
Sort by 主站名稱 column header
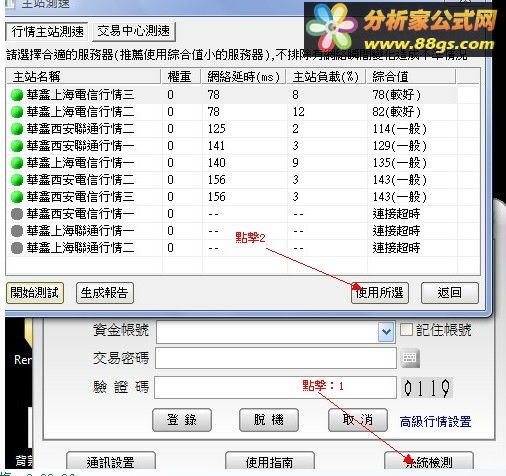[84, 77]
